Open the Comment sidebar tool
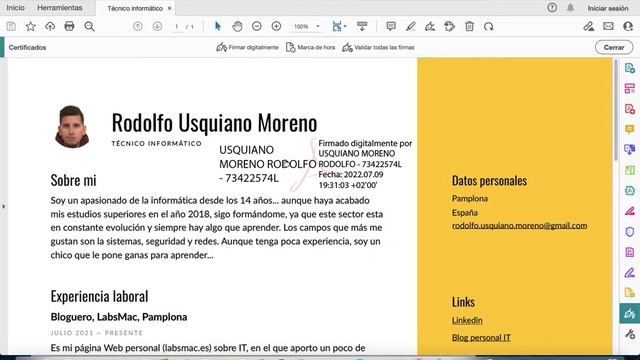The height and width of the screenshot is (360, 640). 629,129
